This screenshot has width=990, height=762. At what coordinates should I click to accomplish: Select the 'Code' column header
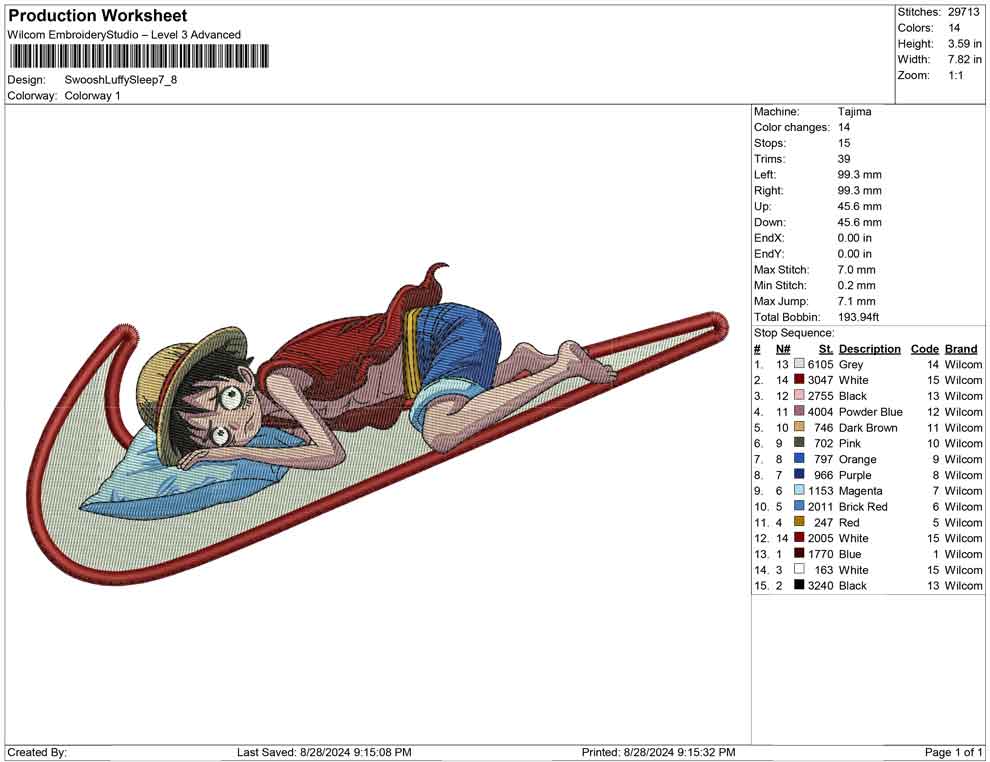coord(924,348)
